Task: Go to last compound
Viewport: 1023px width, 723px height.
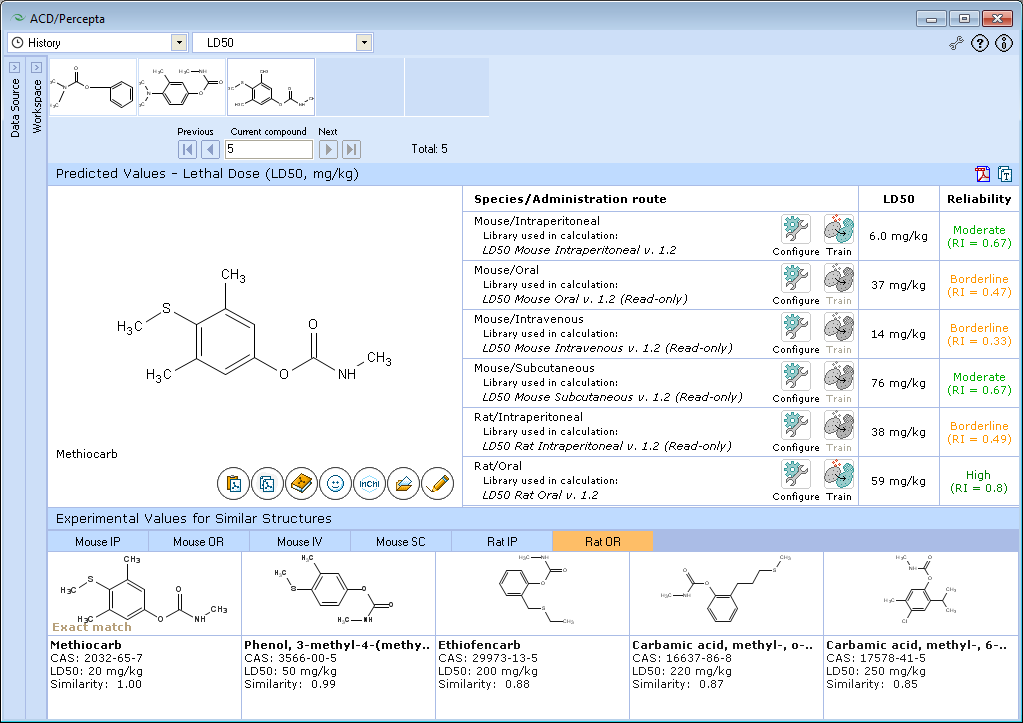Action: tap(351, 149)
